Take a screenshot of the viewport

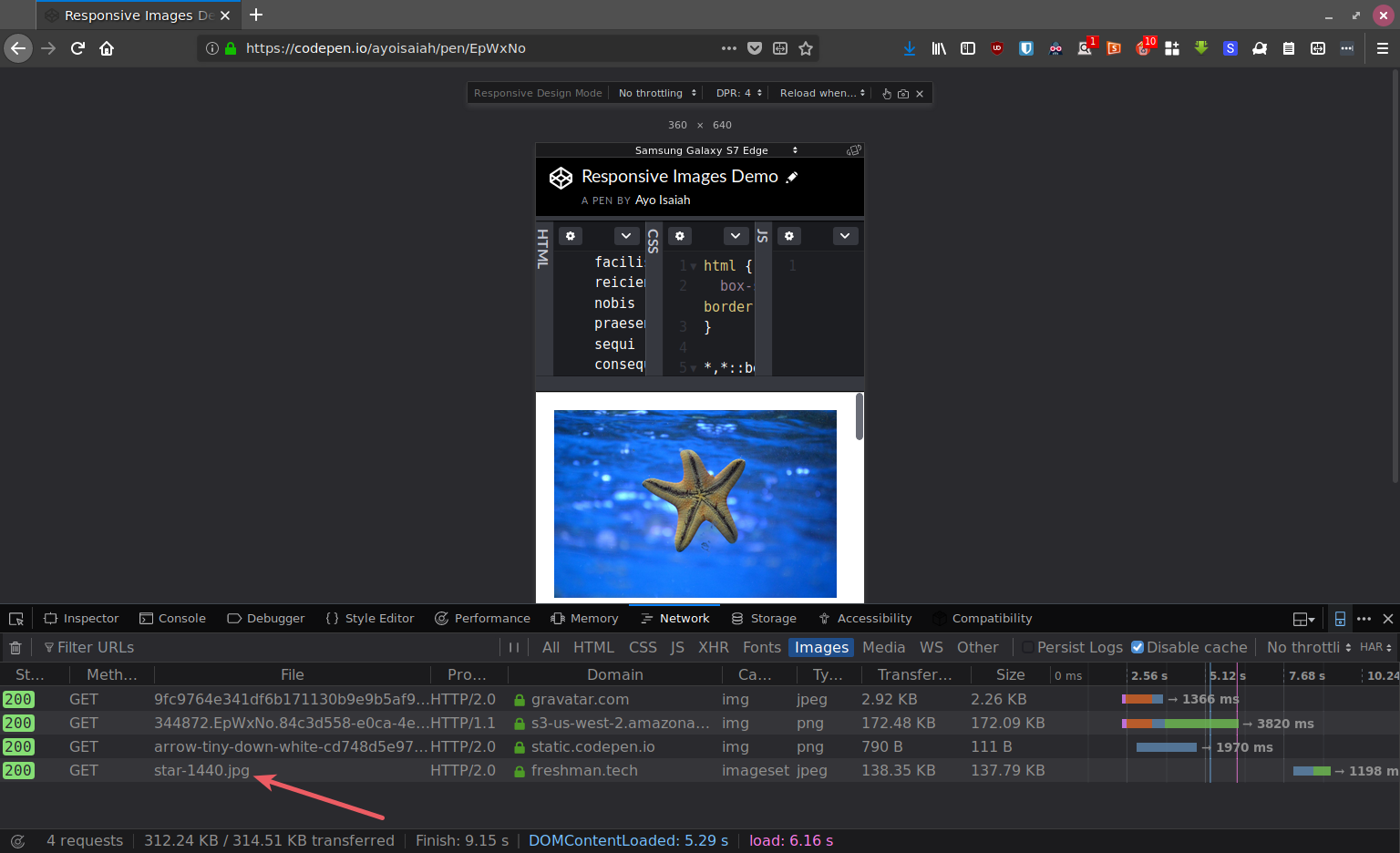tap(903, 94)
